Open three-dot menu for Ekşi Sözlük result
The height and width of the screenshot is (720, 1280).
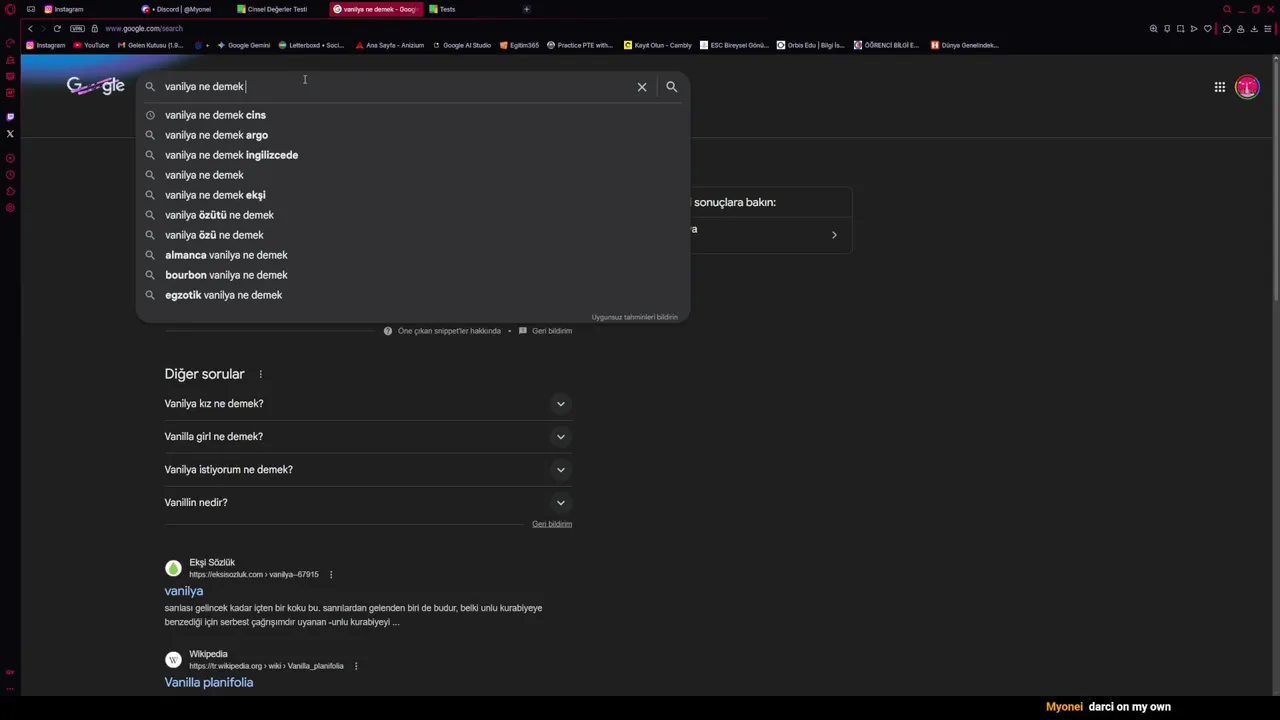click(x=331, y=575)
